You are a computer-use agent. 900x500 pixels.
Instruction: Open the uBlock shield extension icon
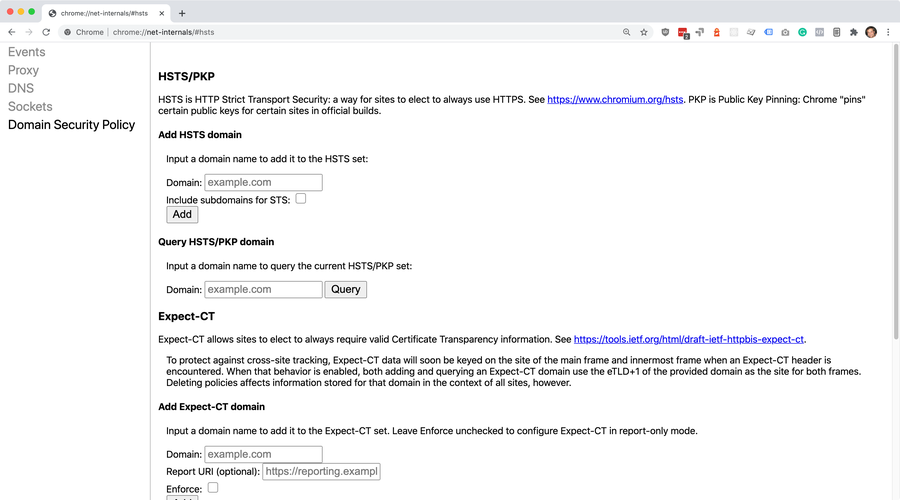pyautogui.click(x=666, y=32)
